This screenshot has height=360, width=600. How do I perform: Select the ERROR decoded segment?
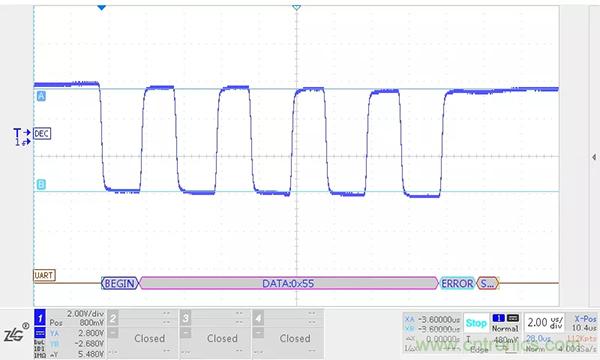click(457, 283)
